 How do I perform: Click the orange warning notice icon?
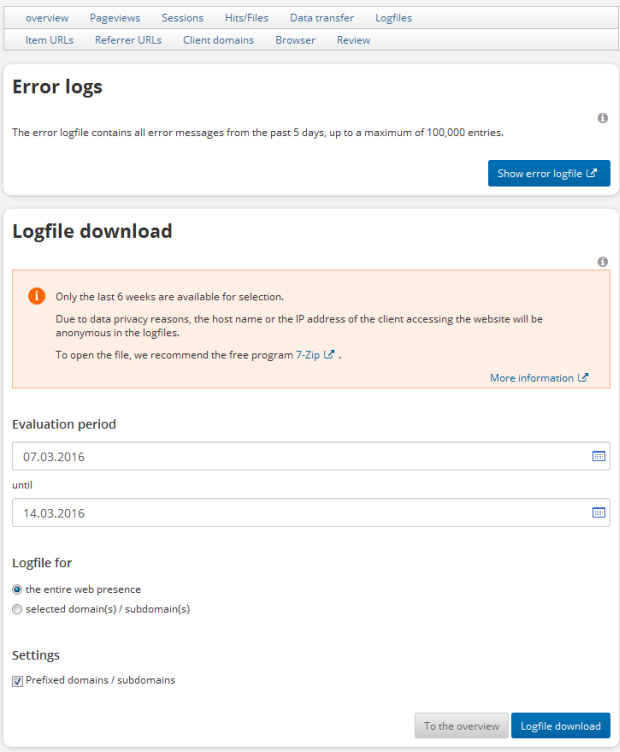(37, 296)
